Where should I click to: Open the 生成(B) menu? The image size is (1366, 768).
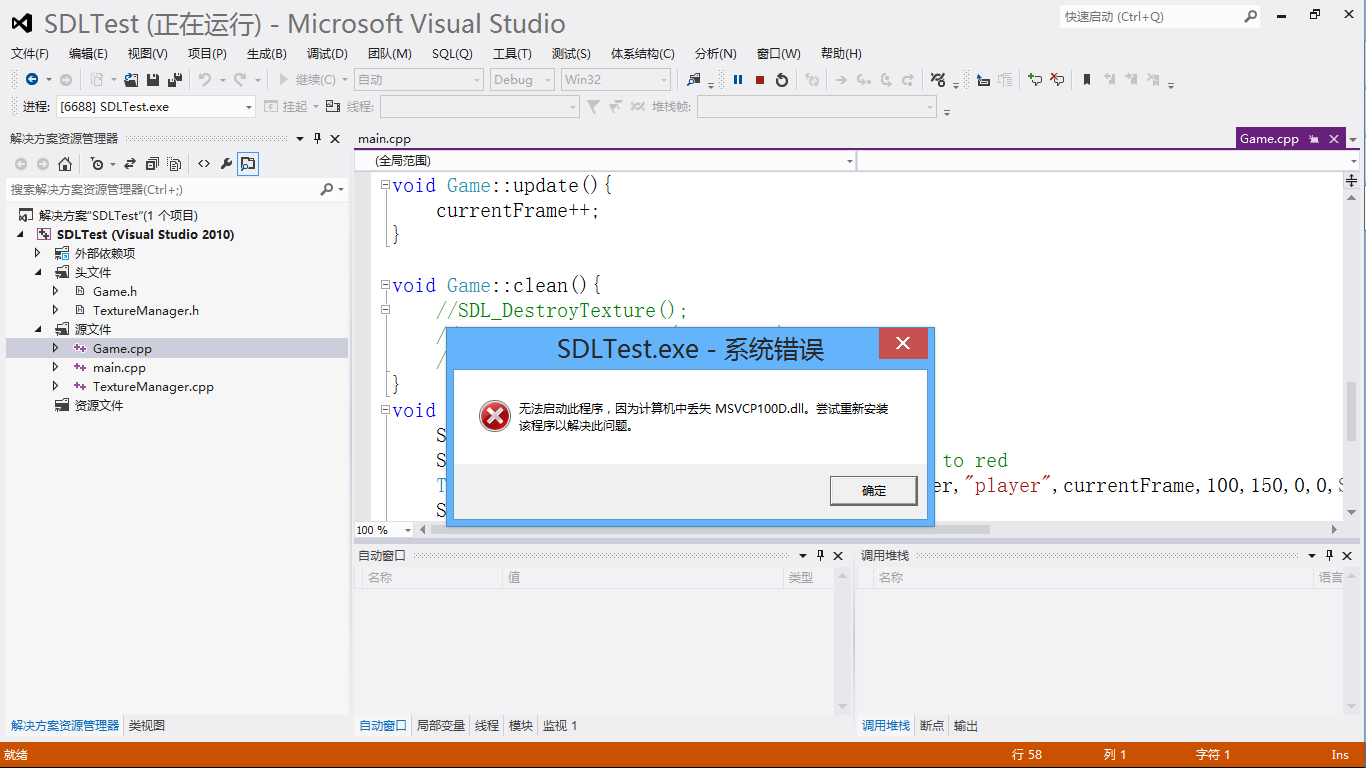coord(267,54)
